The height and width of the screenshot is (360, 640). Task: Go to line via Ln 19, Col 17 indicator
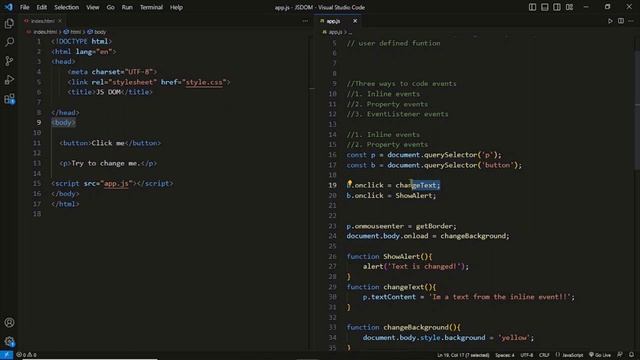pos(463,355)
